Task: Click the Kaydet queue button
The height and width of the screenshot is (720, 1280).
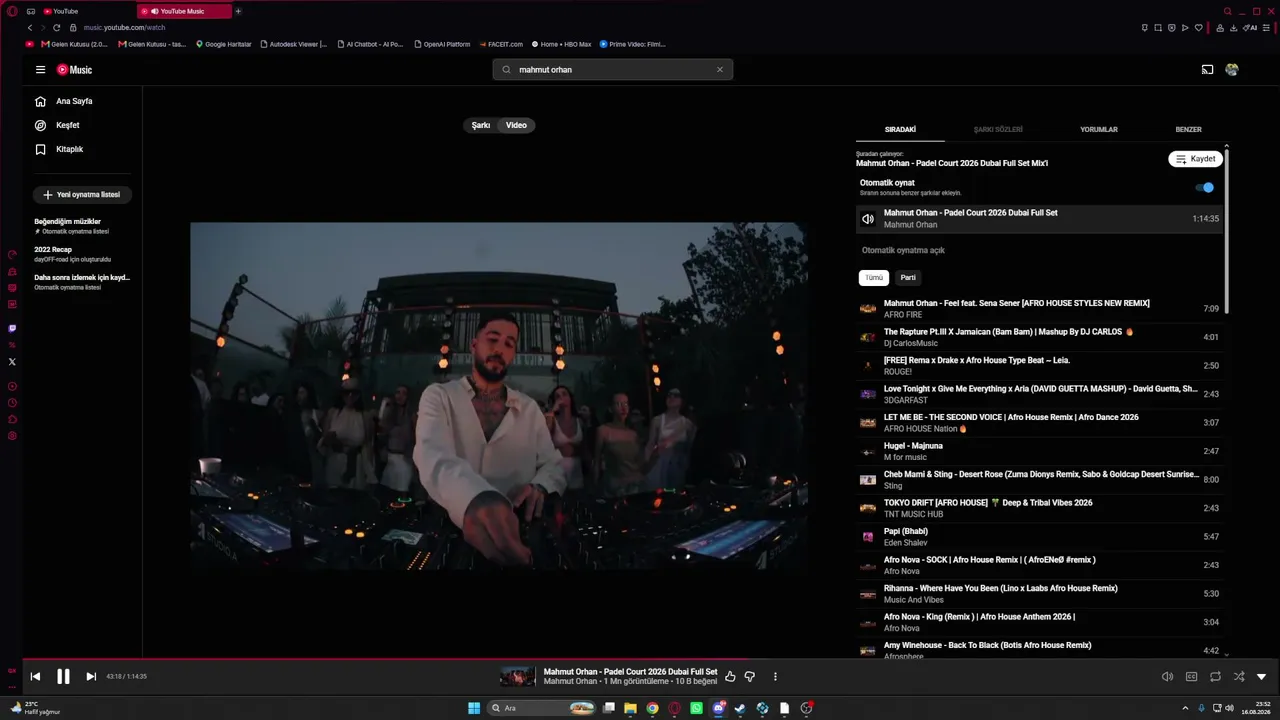Action: point(1195,159)
